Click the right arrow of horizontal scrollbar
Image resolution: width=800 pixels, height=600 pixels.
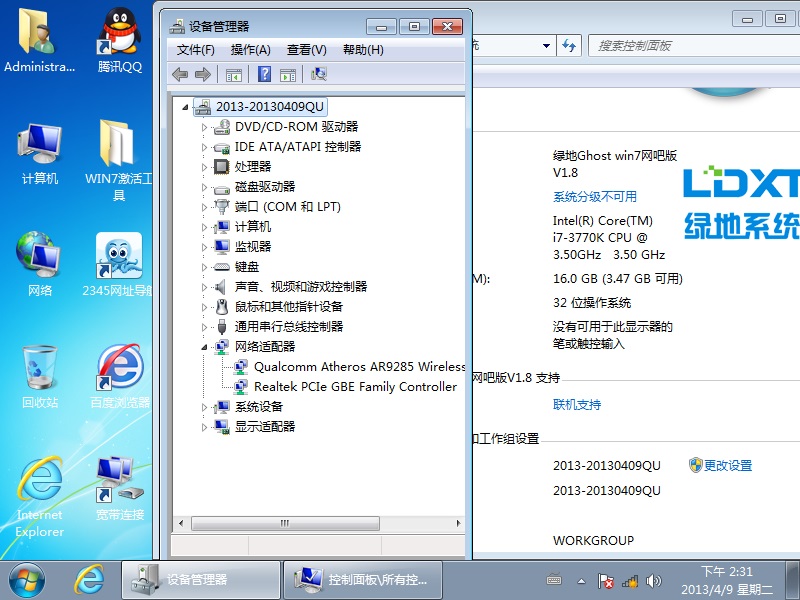pos(458,523)
